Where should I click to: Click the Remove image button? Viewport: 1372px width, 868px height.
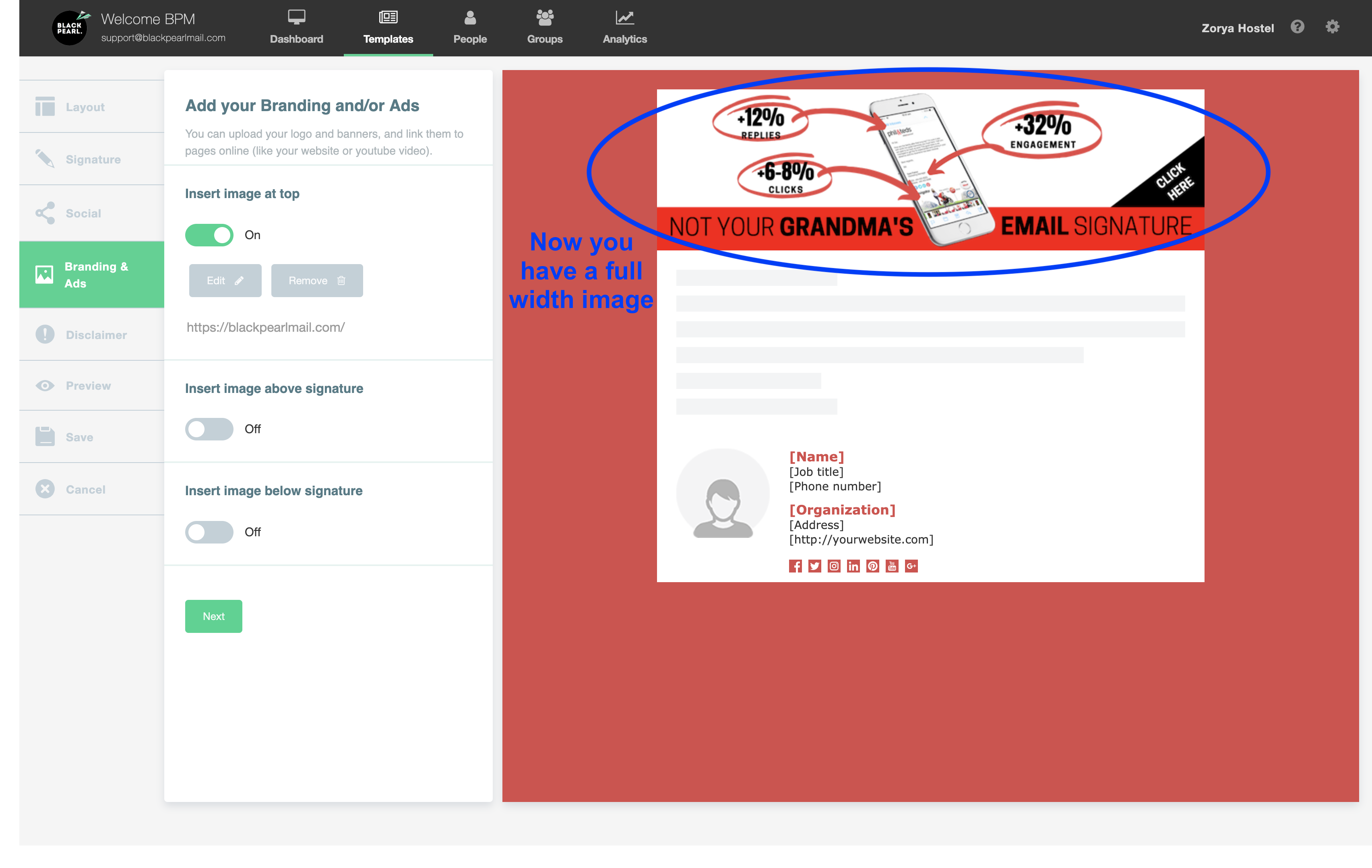coord(317,280)
